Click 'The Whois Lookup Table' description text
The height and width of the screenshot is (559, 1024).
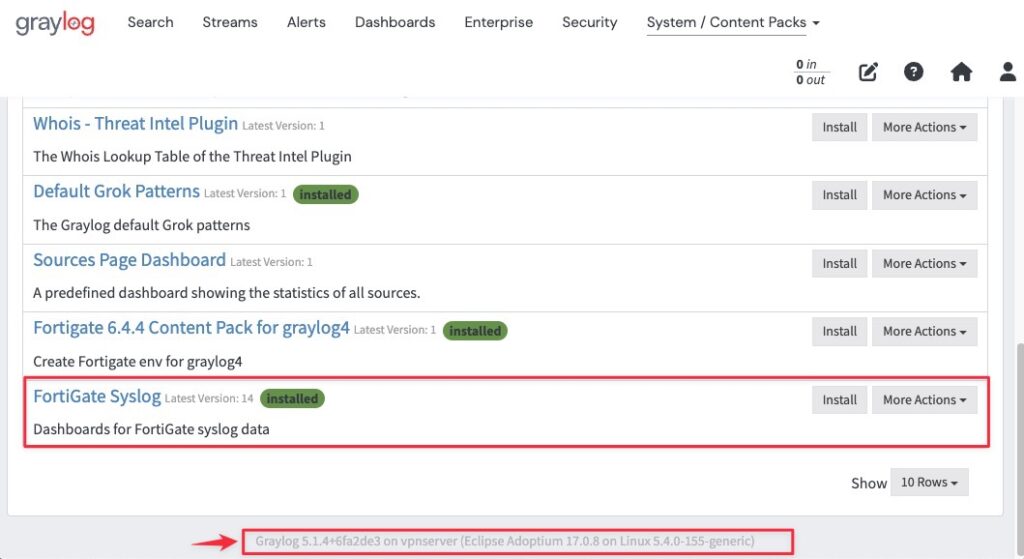click(192, 157)
